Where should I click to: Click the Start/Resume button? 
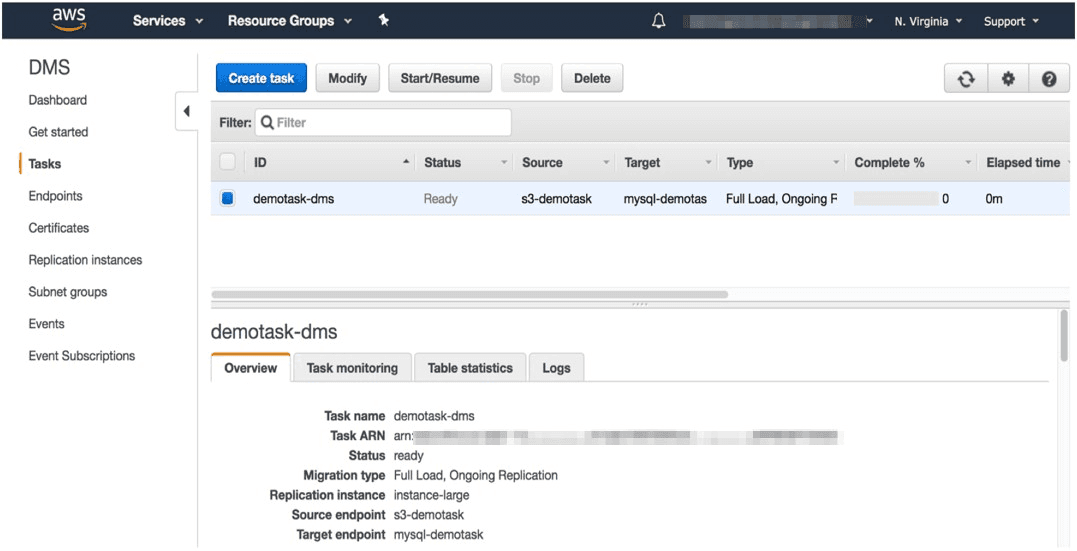tap(440, 78)
